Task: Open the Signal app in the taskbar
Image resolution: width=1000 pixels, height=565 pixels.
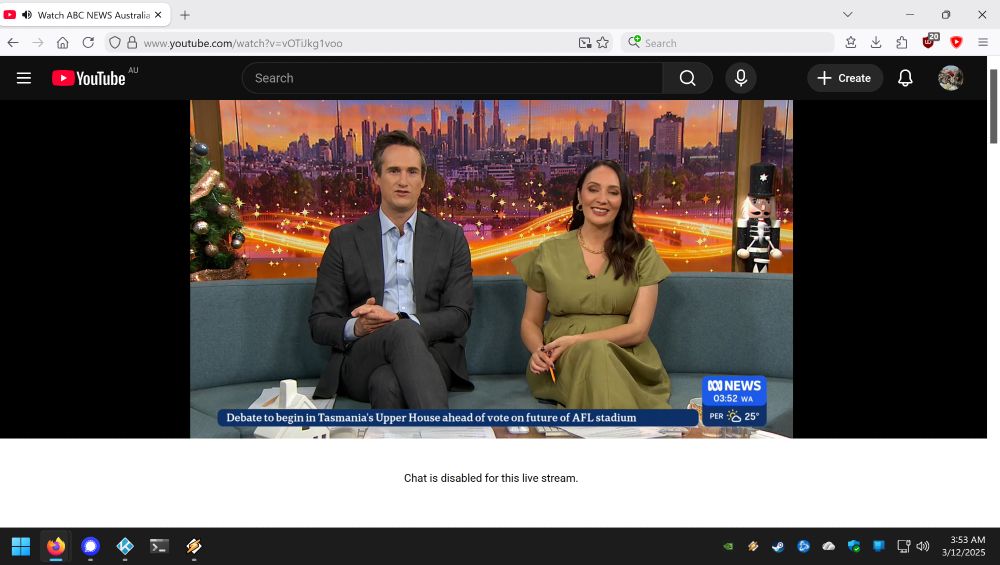Action: tap(91, 547)
